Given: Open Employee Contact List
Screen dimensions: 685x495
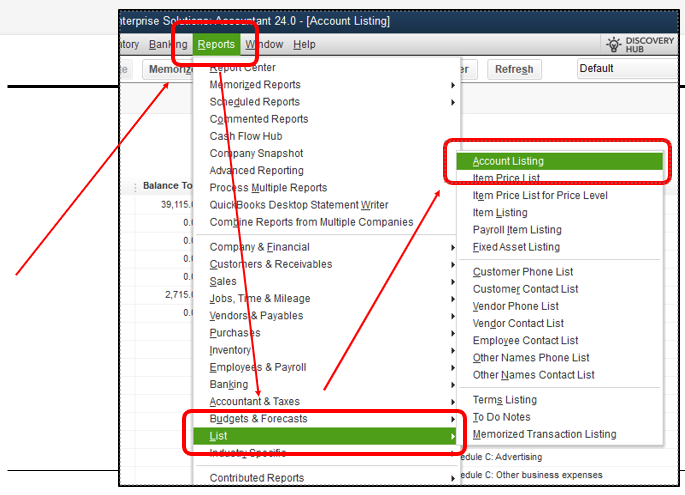Looking at the screenshot, I should coord(560,340).
